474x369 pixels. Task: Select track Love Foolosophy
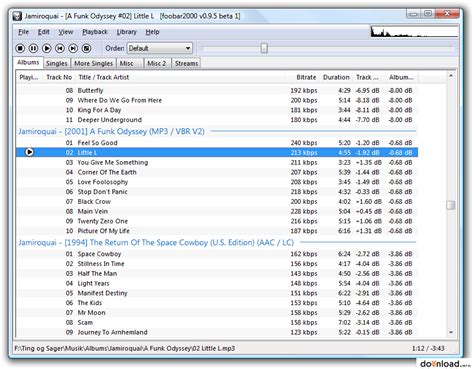point(217,182)
